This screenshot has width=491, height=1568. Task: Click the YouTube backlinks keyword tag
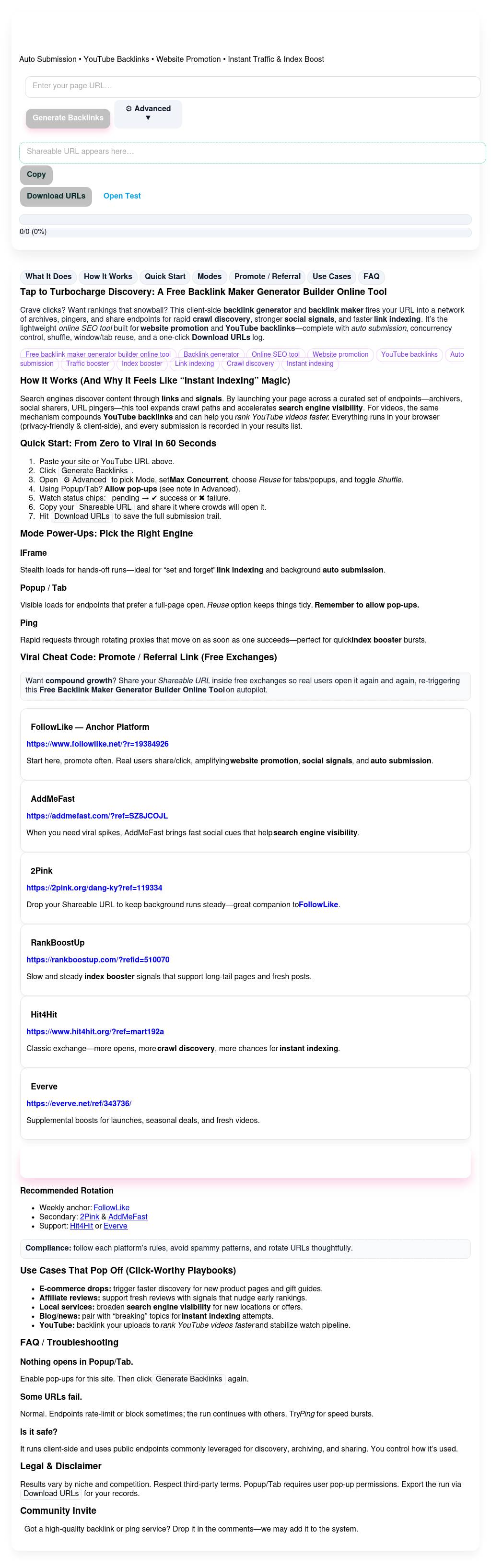click(x=409, y=355)
